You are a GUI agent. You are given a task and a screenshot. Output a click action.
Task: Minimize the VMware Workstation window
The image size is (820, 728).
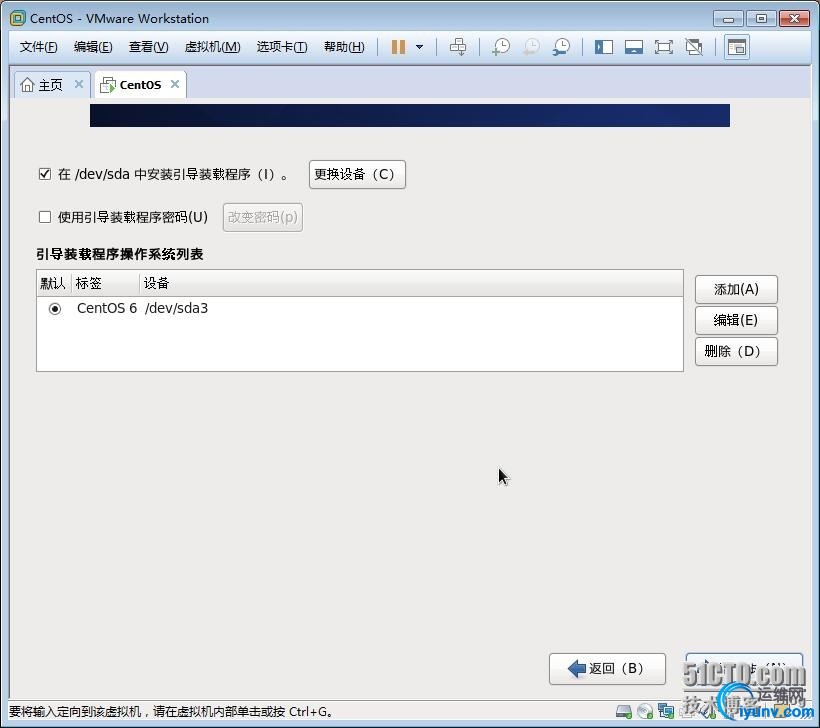click(x=728, y=19)
